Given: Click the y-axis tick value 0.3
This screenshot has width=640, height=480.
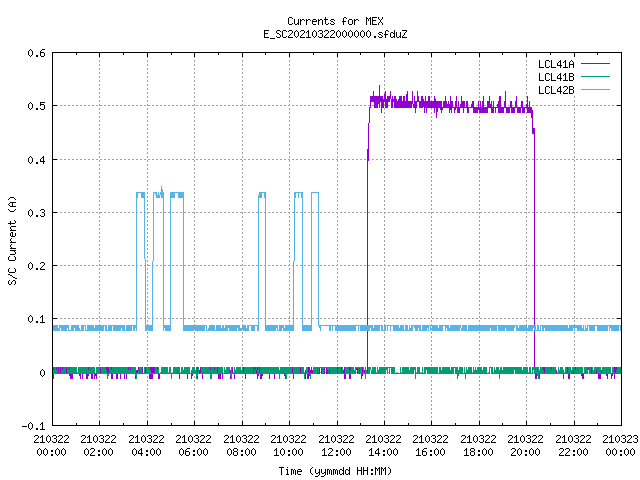Looking at the screenshot, I should click(36, 213).
